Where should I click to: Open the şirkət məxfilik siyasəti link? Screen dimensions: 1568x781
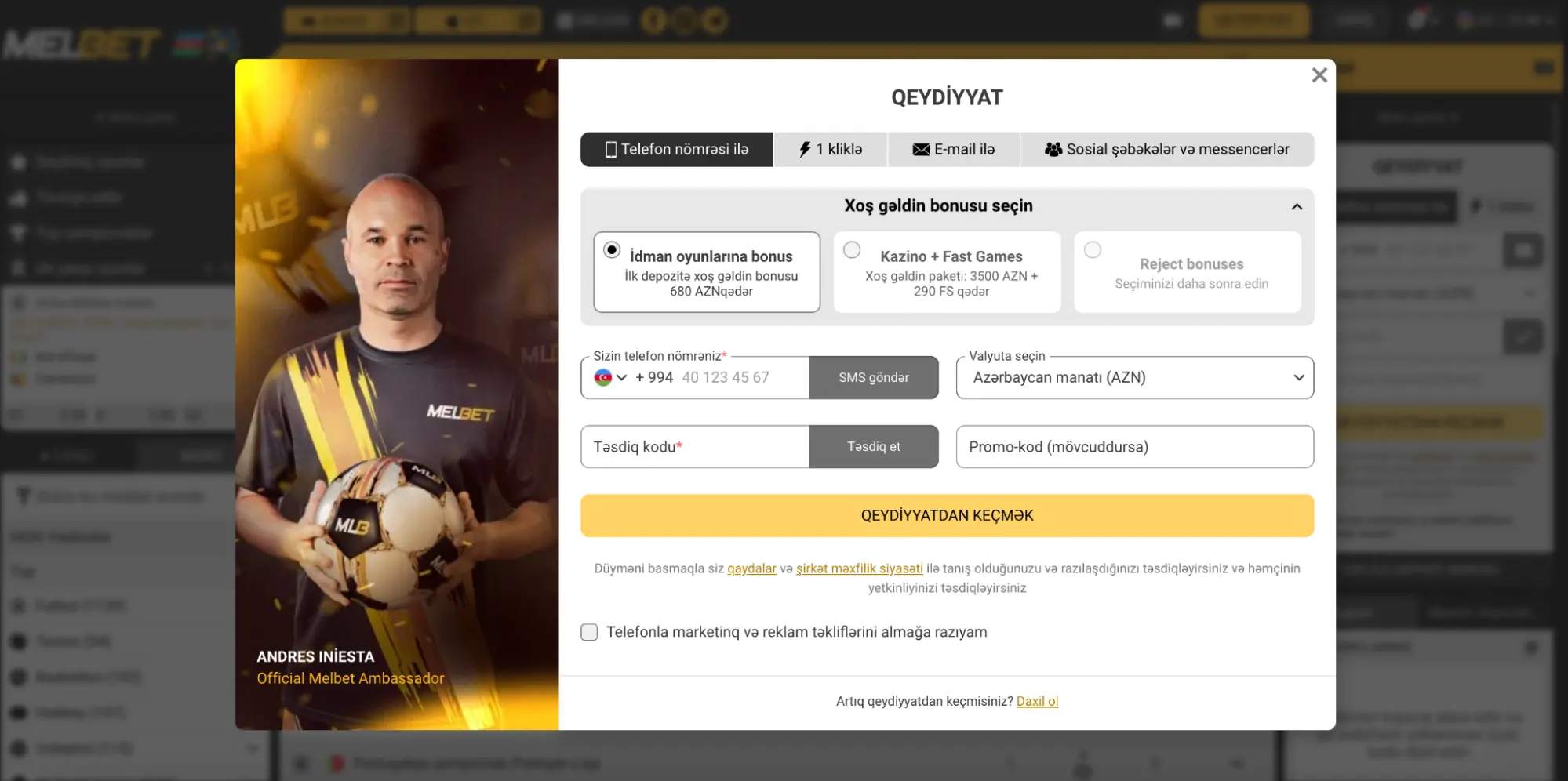tap(859, 568)
